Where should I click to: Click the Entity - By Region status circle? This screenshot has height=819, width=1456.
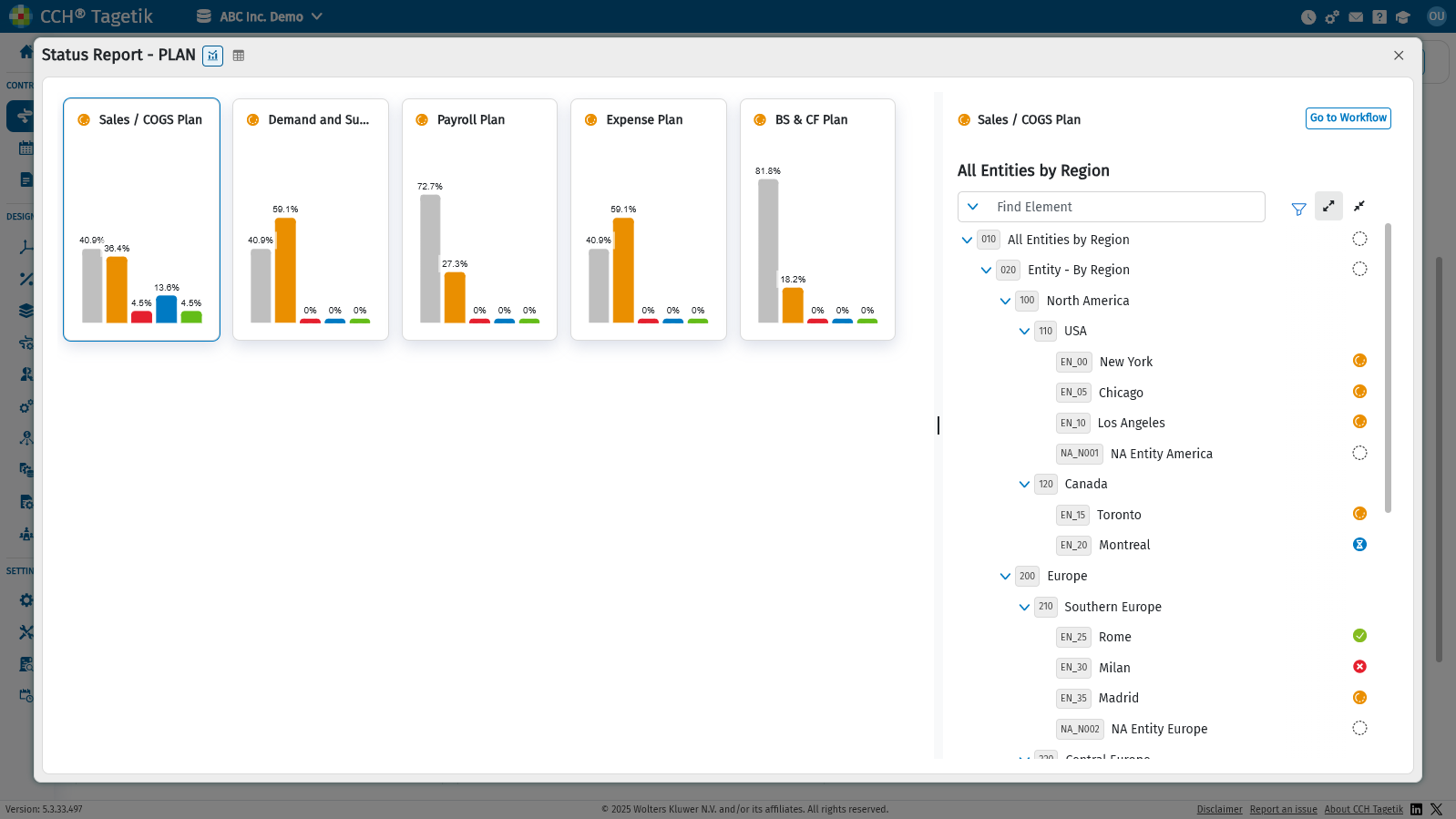(1359, 269)
